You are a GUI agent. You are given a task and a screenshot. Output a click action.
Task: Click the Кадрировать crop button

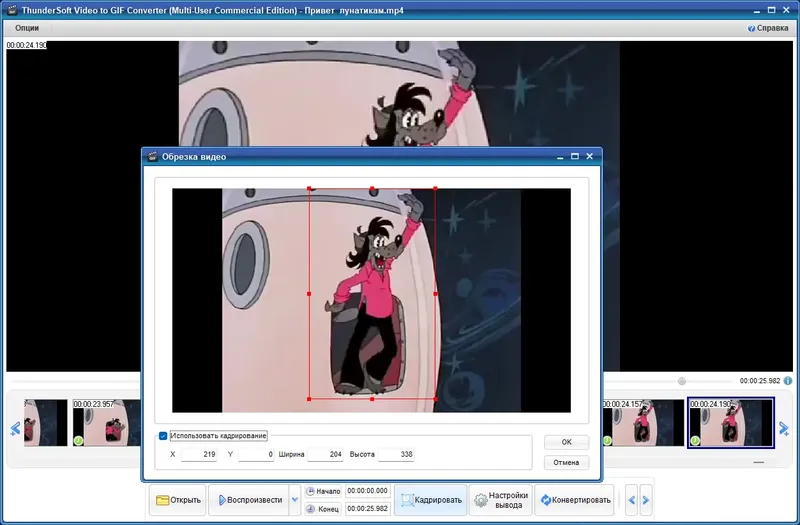click(x=431, y=500)
